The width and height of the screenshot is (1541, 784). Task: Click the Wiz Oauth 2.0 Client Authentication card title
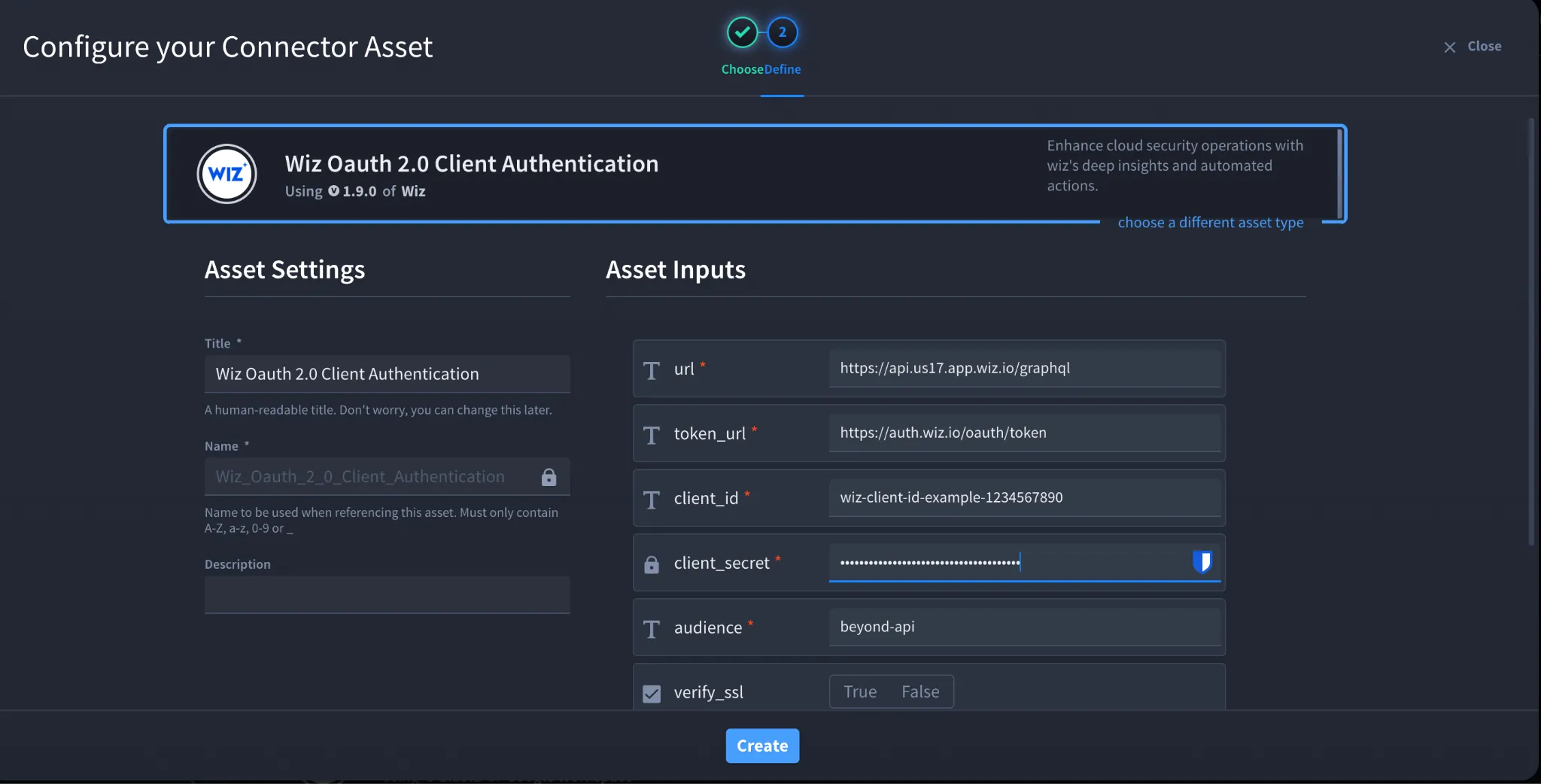(x=472, y=163)
